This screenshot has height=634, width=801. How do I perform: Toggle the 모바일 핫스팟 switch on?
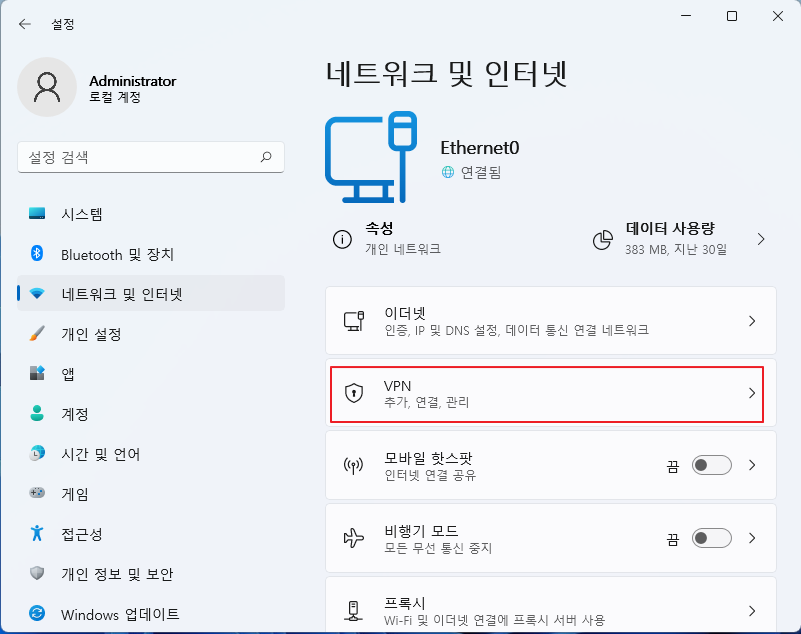(x=712, y=465)
